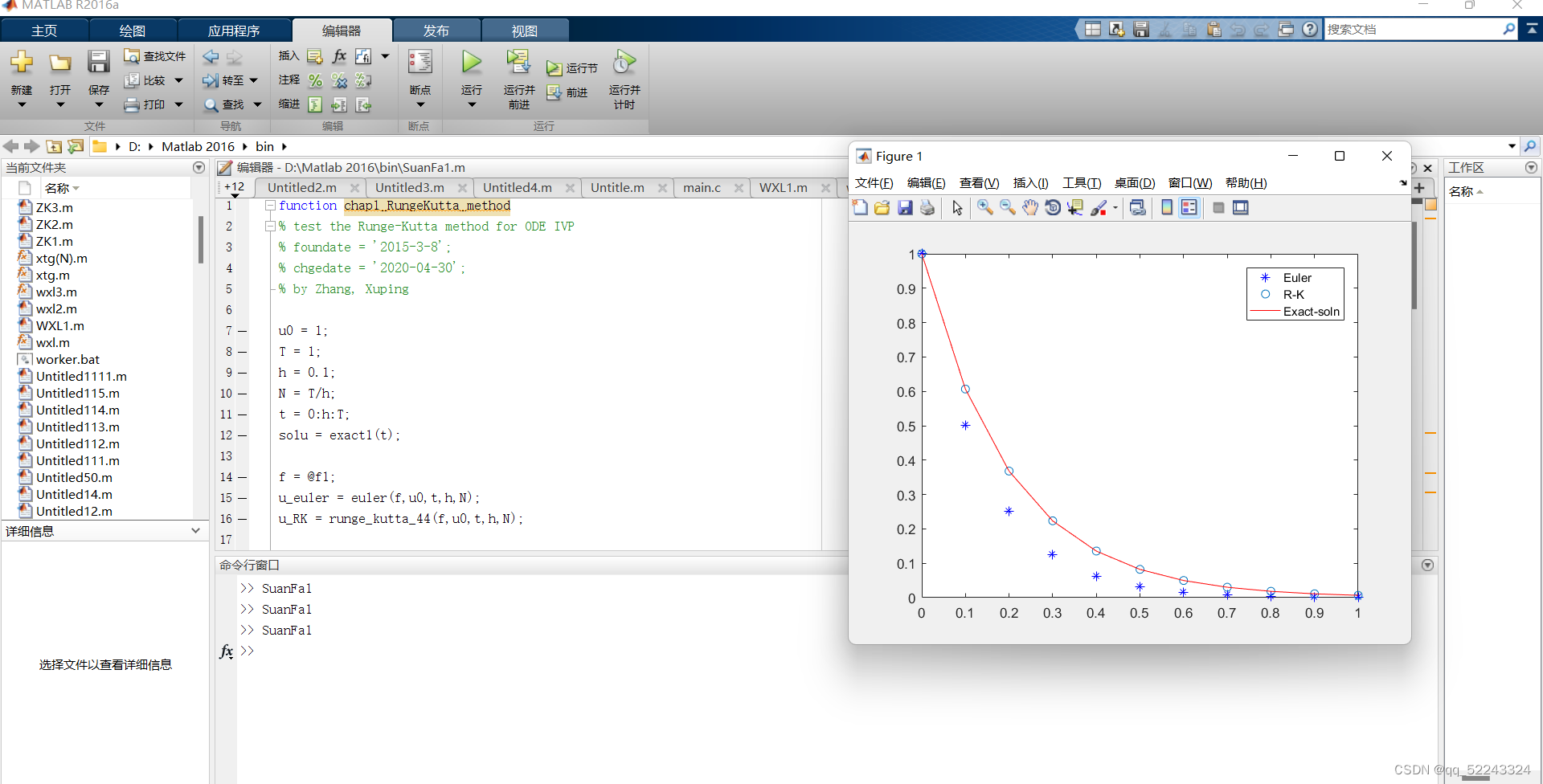Switch to the 发布 publish ribbon tab

click(436, 31)
